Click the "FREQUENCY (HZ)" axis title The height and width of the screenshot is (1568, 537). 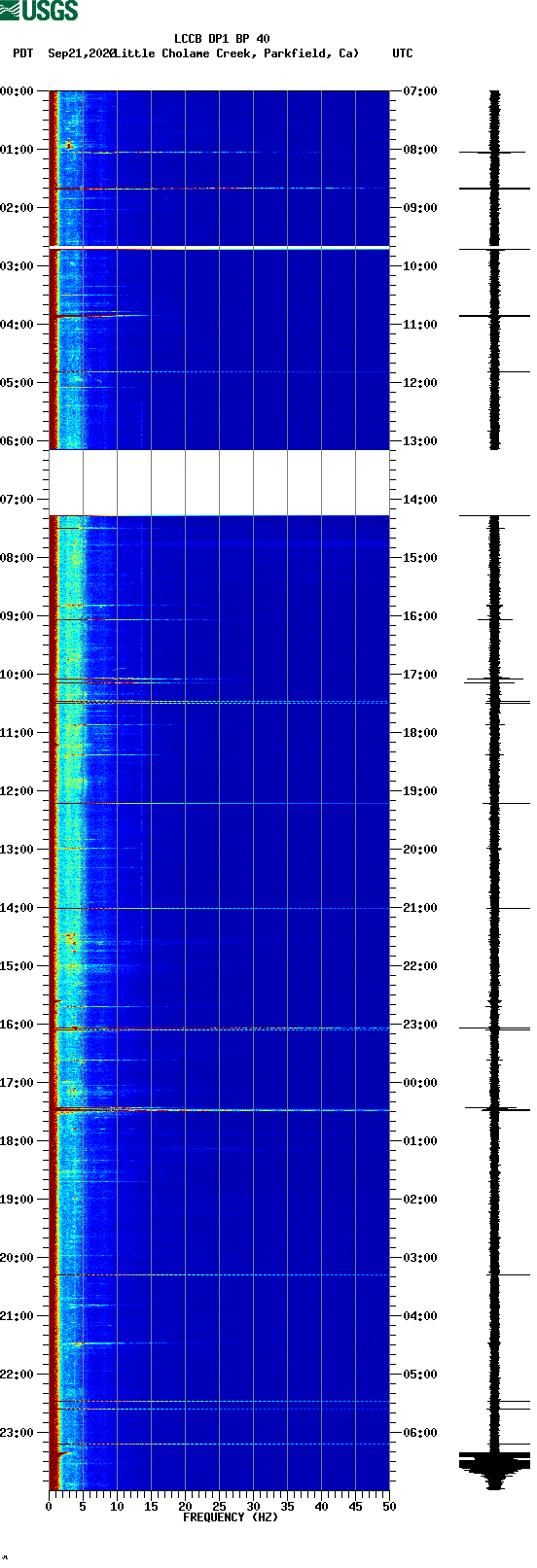pyautogui.click(x=231, y=1517)
